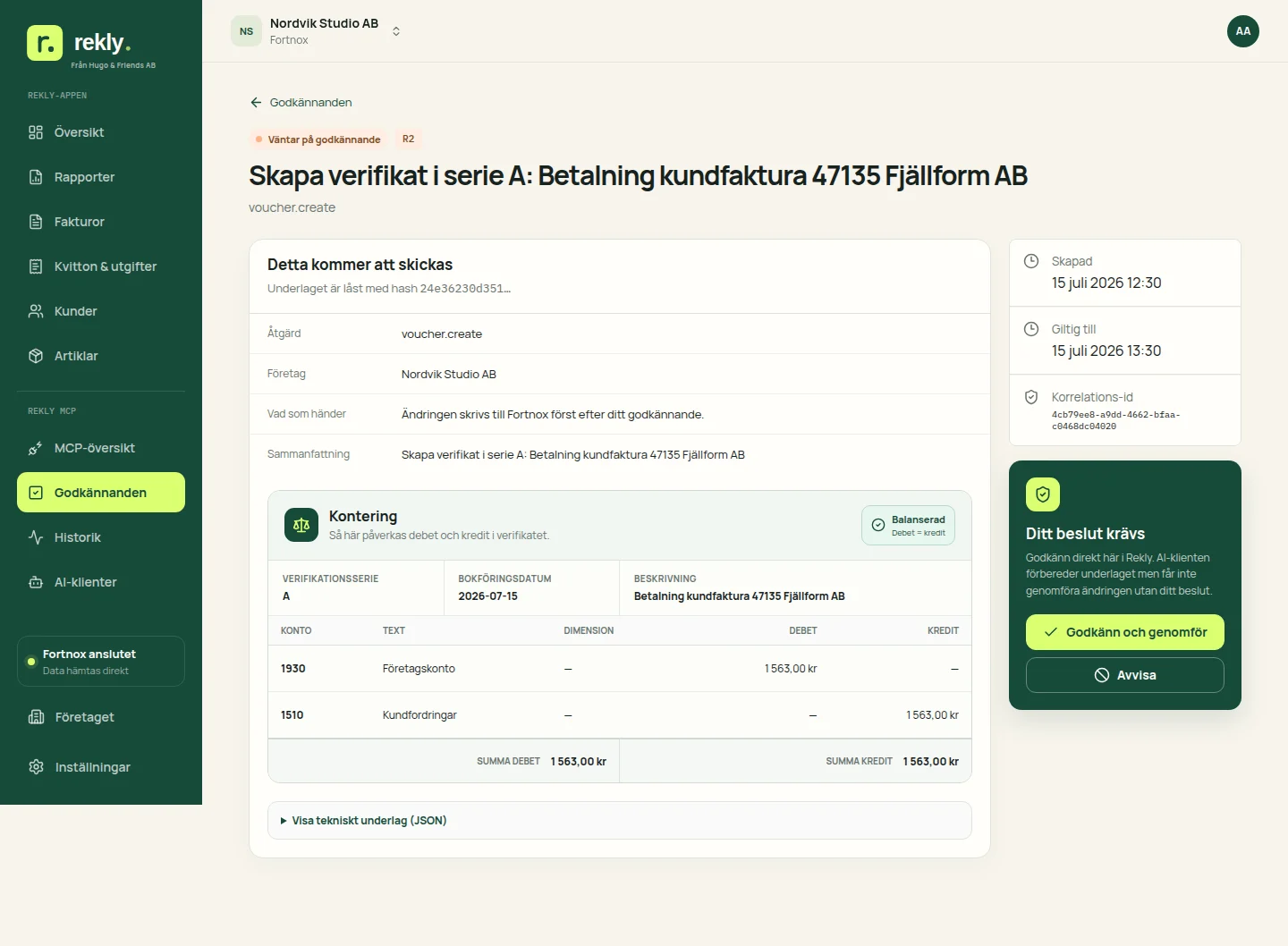Image resolution: width=1288 pixels, height=946 pixels.
Task: Open Fakturor in the sidebar
Action: point(101,222)
